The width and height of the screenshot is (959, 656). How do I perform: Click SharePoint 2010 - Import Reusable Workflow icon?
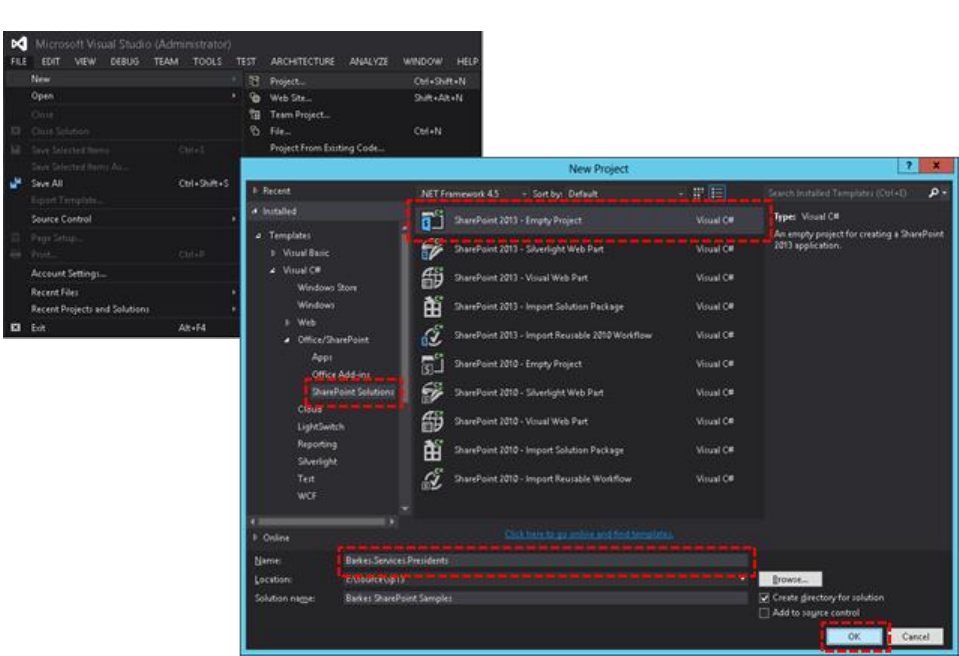[x=432, y=479]
